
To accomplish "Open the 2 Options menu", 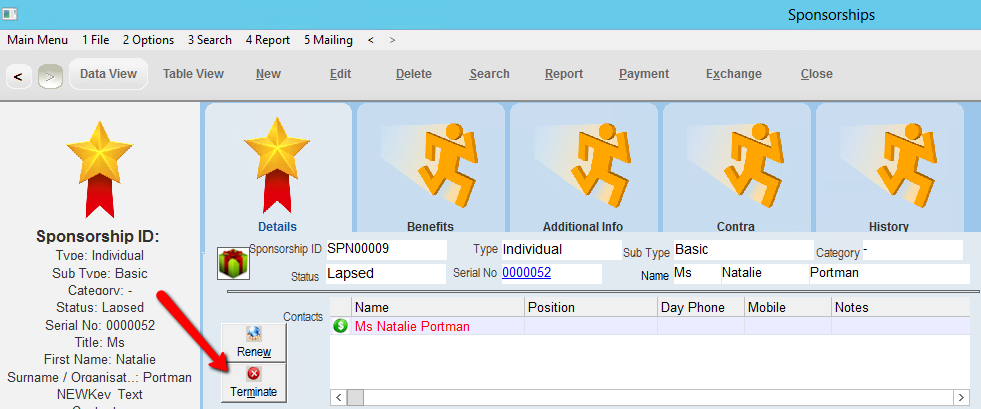I will pos(148,40).
